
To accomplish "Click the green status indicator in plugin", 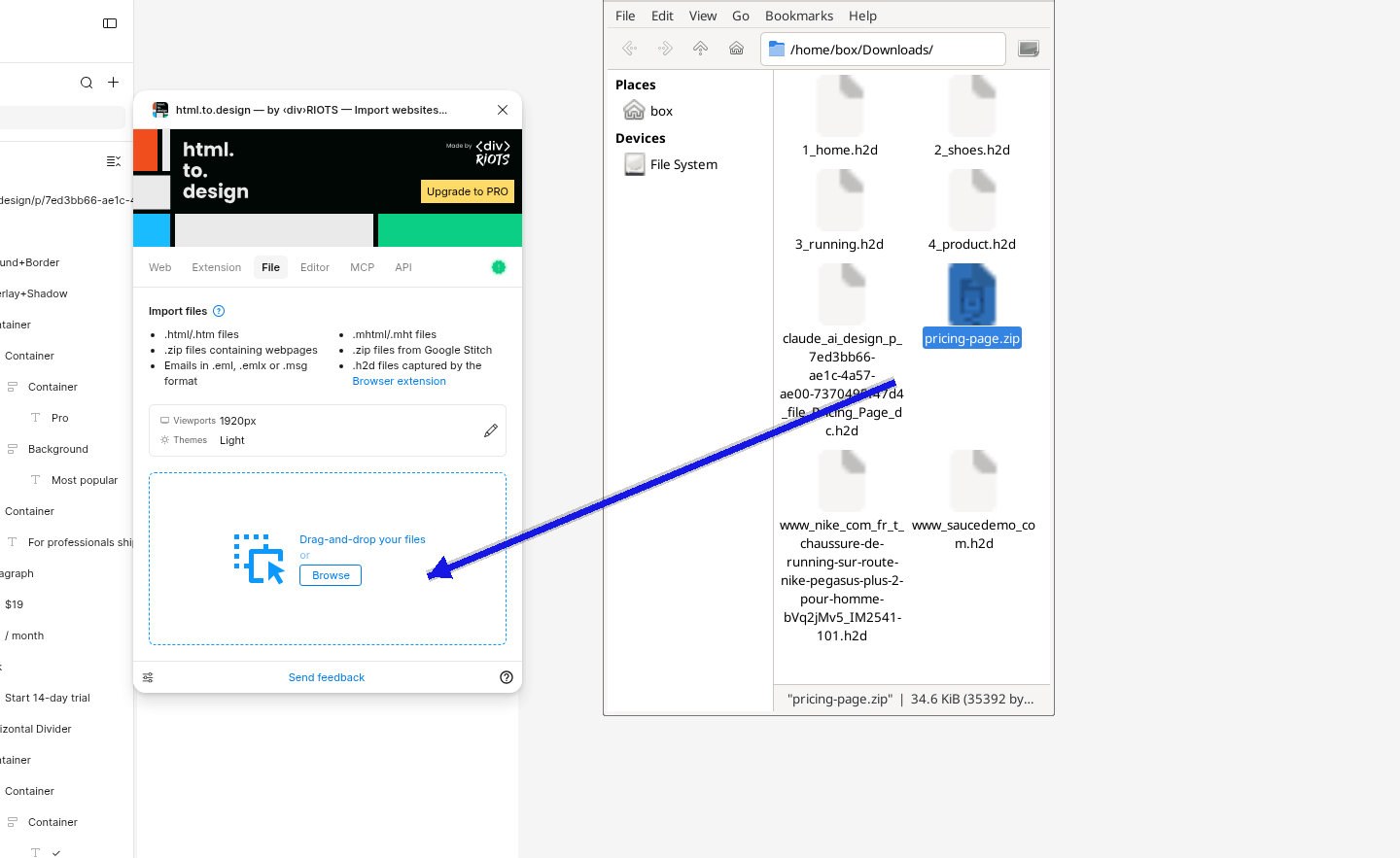I will point(499,267).
